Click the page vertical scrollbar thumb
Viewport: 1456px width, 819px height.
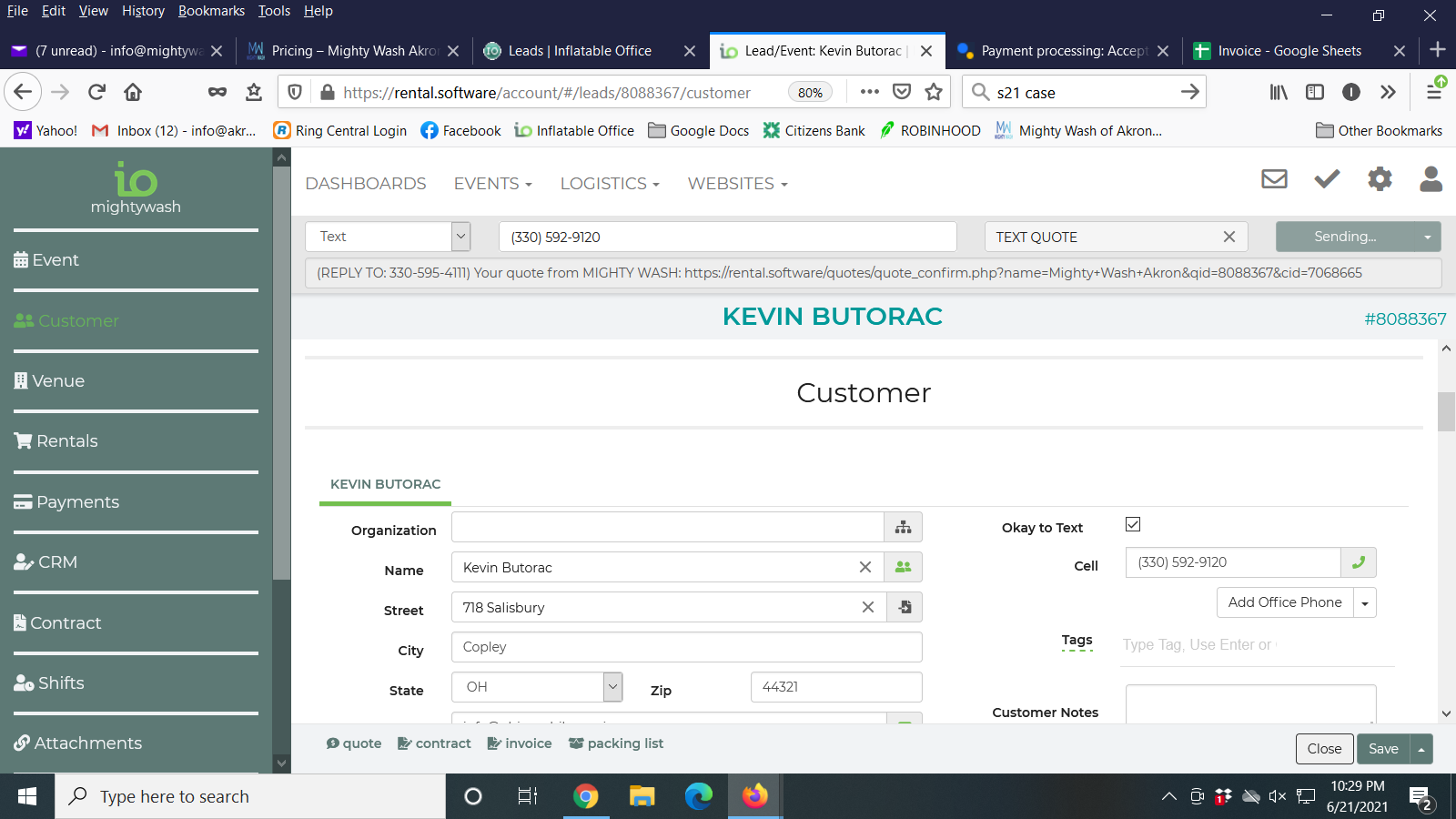(x=1446, y=412)
